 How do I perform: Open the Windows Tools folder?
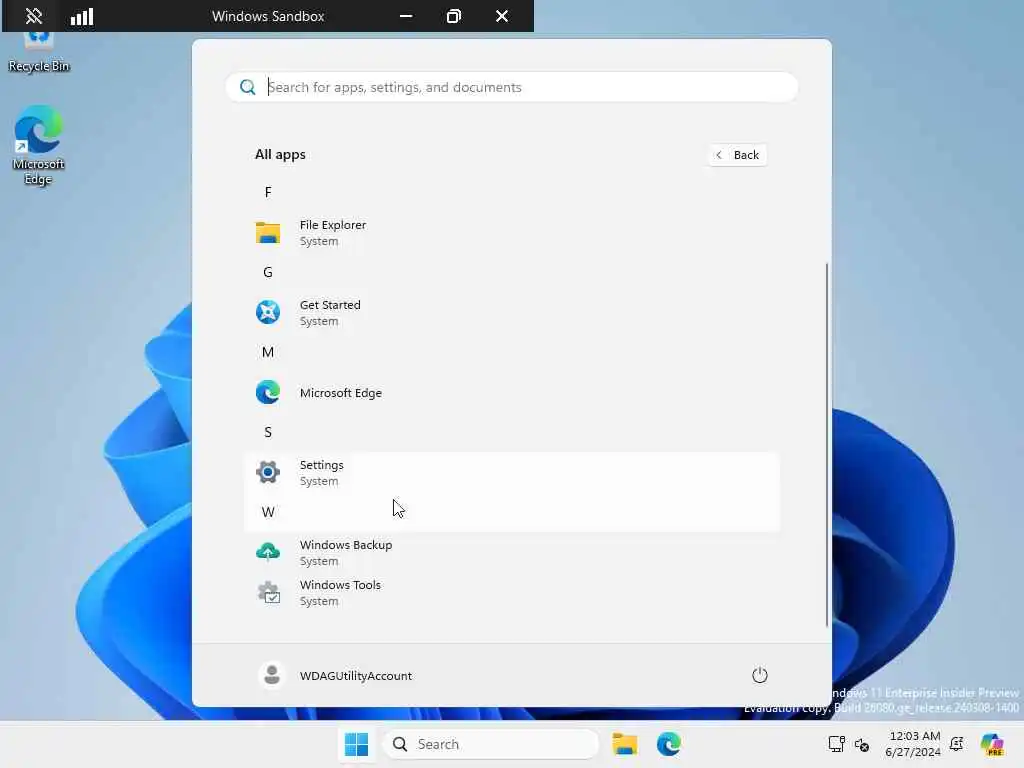(511, 592)
